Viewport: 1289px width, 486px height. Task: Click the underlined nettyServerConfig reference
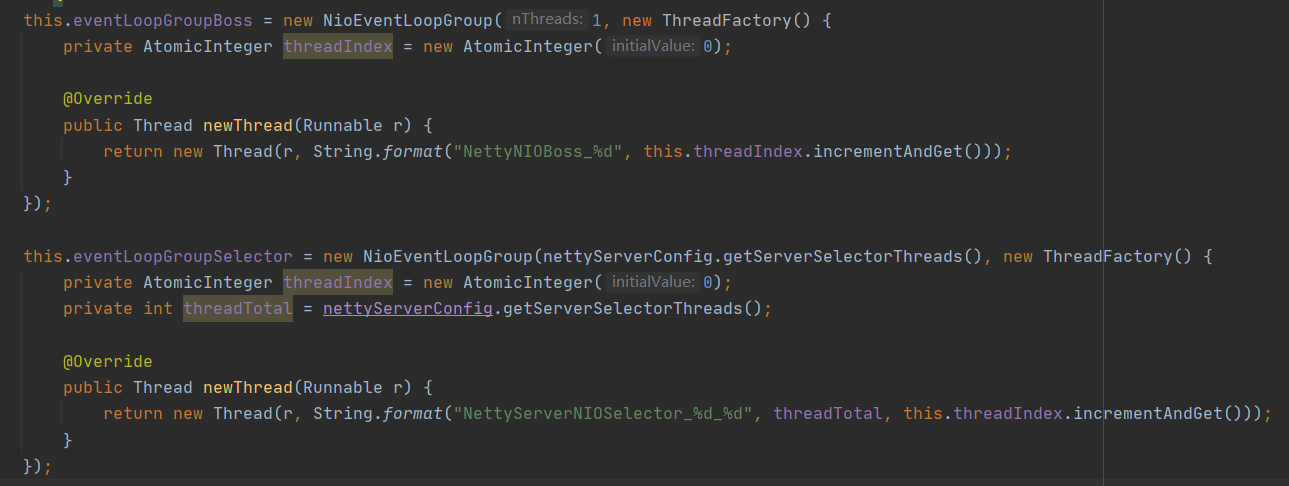click(x=407, y=309)
